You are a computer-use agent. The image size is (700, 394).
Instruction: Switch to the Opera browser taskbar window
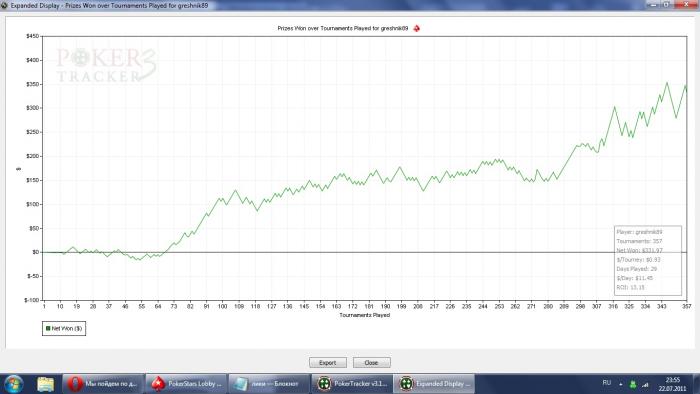103,384
